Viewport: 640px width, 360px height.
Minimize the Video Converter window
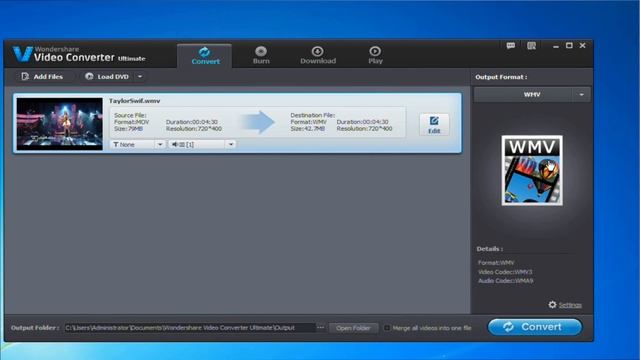(x=556, y=46)
